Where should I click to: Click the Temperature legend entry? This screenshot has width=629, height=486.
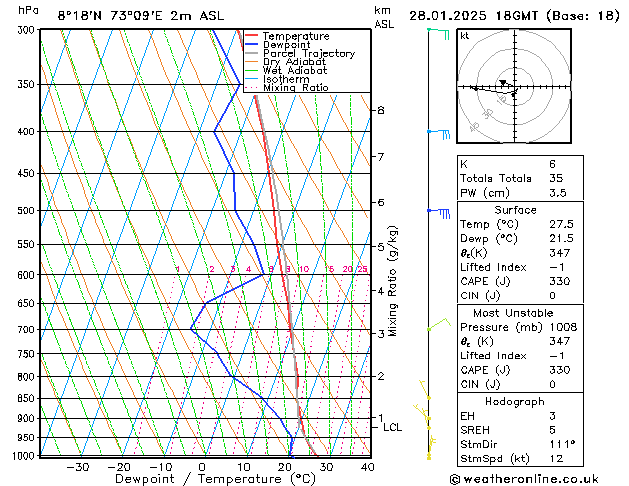point(296,36)
